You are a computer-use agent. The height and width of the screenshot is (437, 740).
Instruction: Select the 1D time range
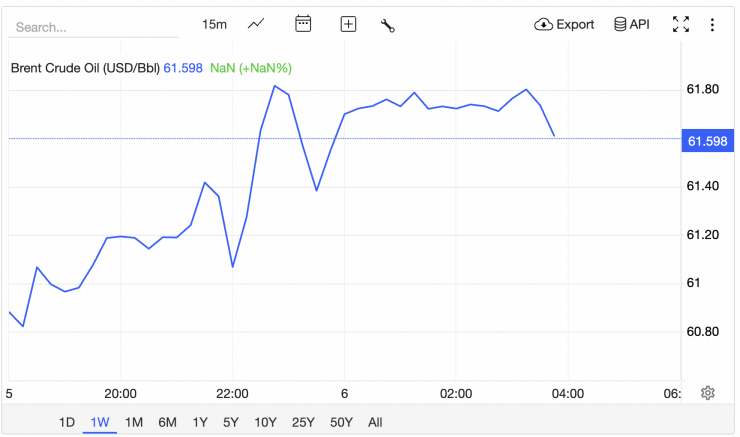(67, 422)
